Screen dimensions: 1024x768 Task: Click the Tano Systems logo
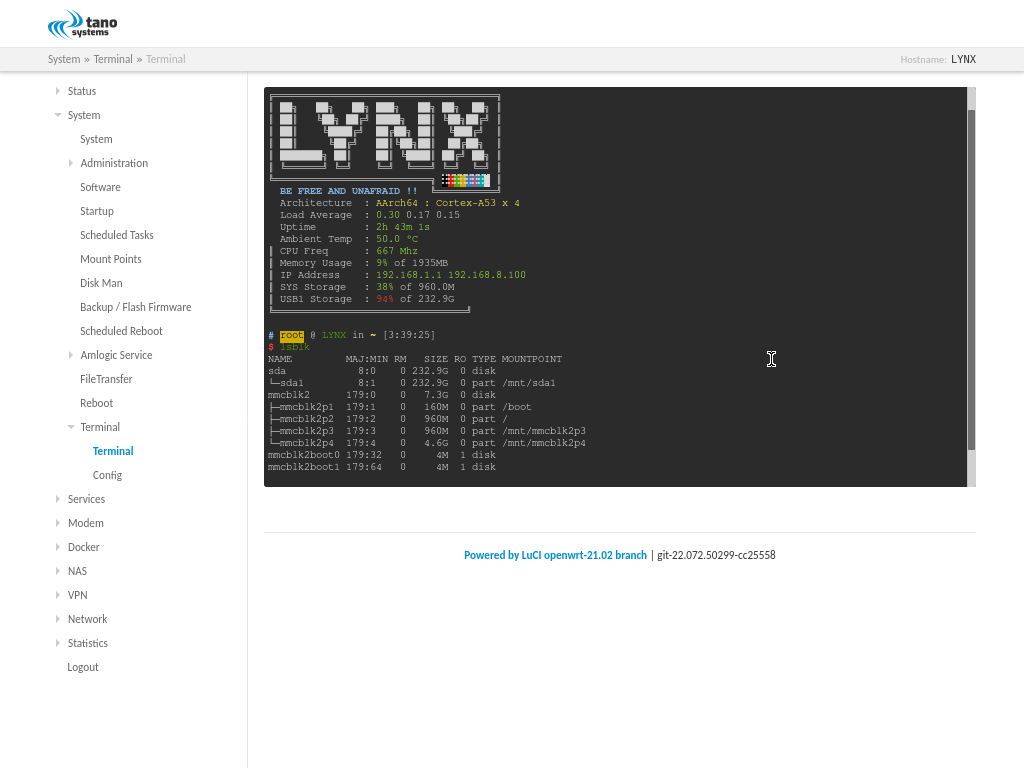83,25
